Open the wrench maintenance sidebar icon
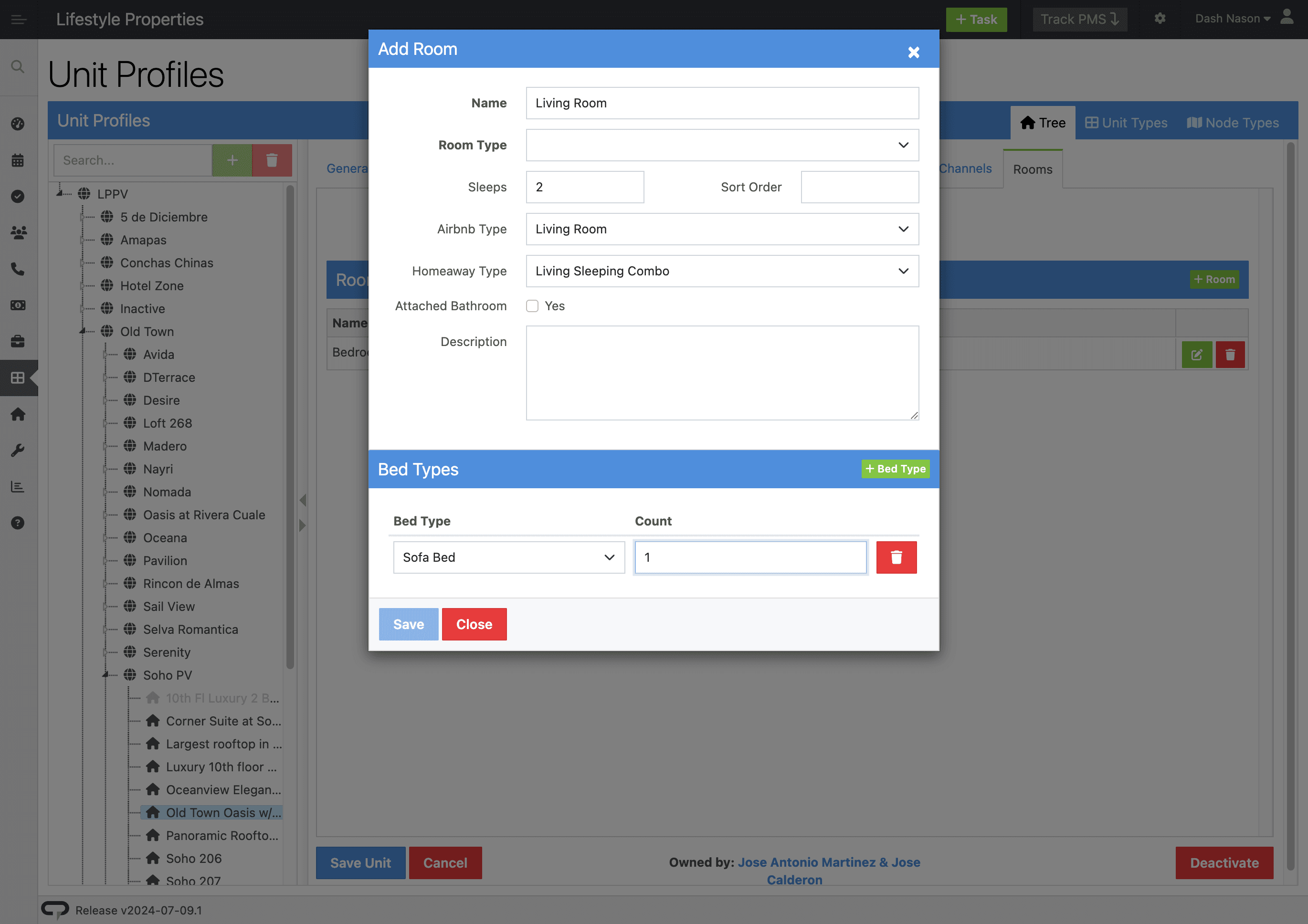Viewport: 1308px width, 924px height. 18,451
